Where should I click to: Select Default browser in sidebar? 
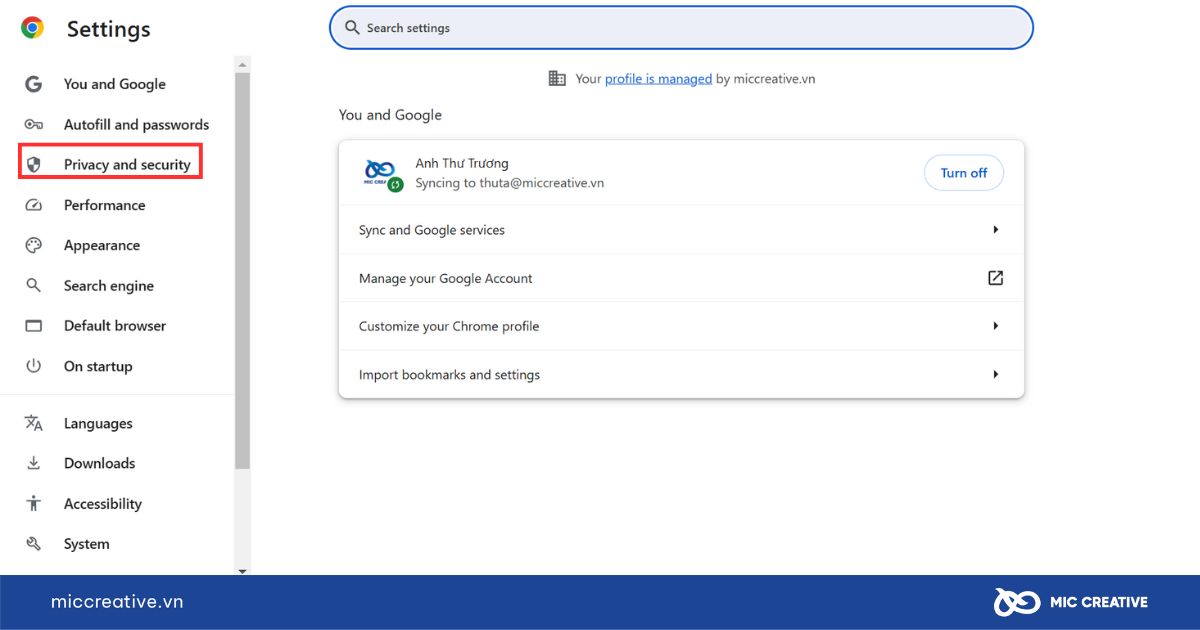(x=115, y=326)
